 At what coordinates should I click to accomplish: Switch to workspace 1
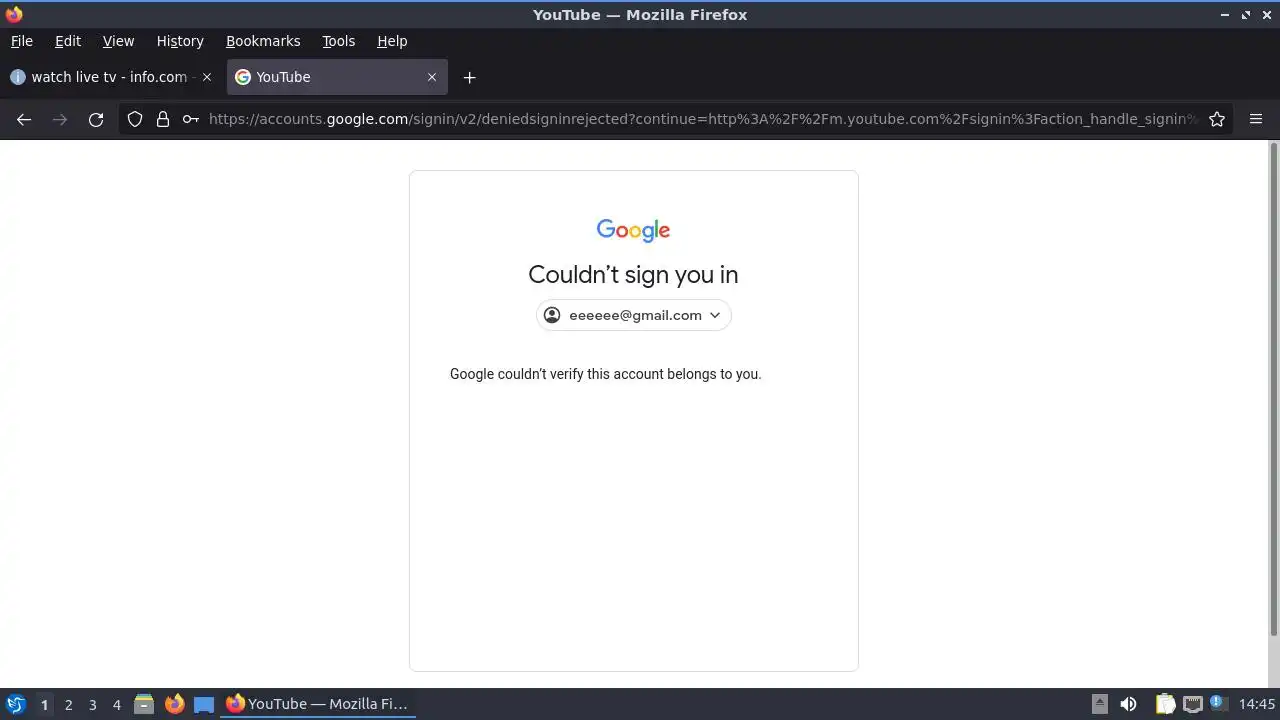coord(44,705)
